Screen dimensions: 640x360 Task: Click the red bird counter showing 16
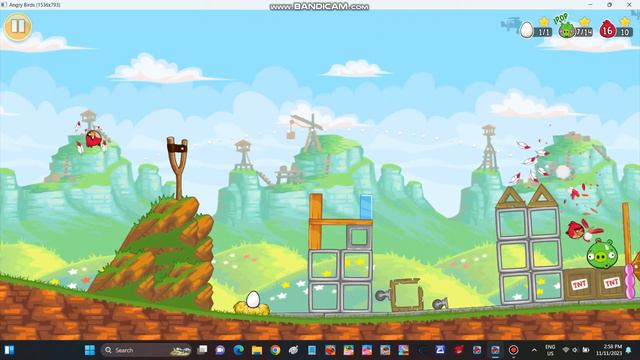click(x=607, y=30)
